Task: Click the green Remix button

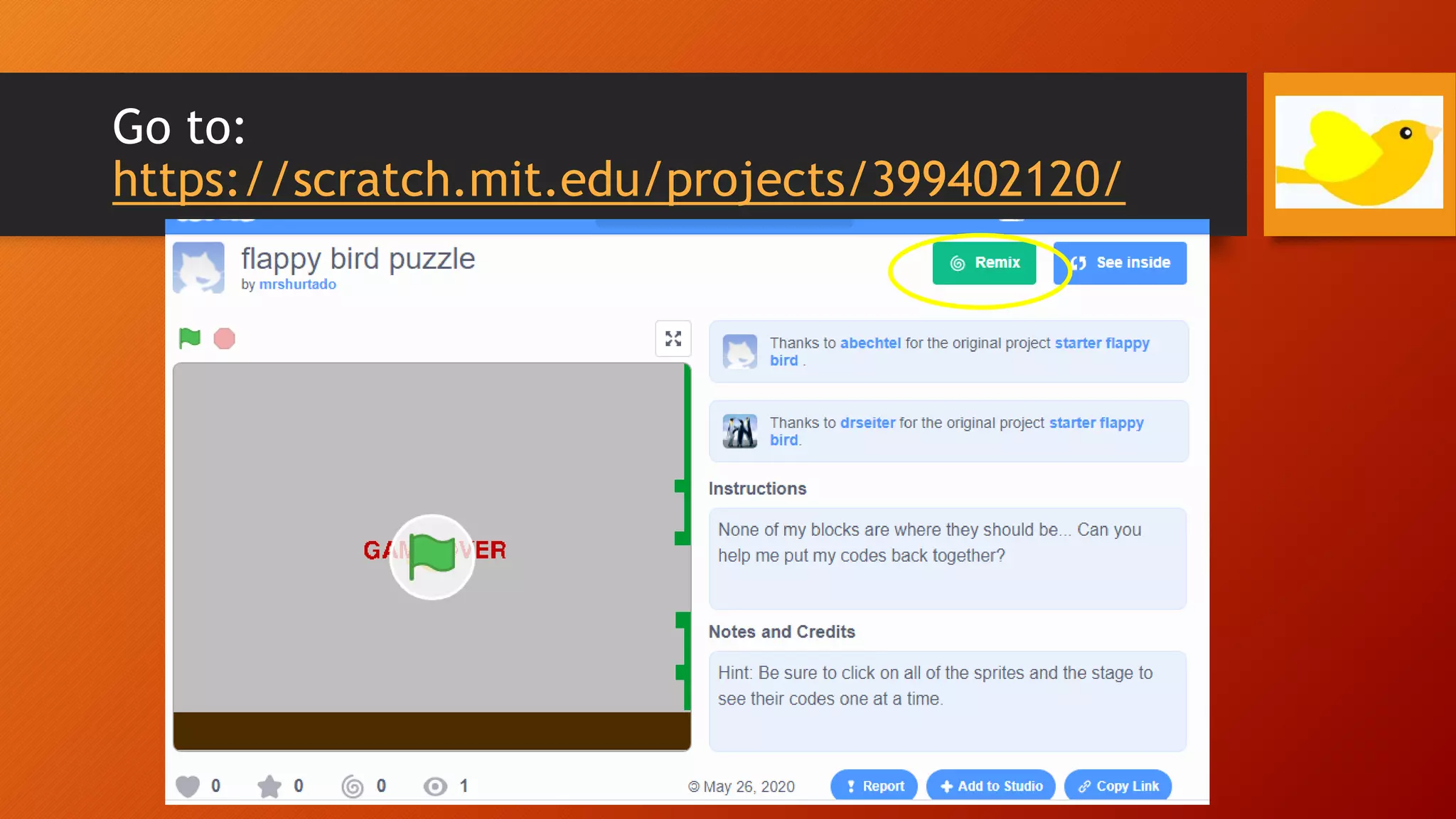Action: (x=984, y=263)
